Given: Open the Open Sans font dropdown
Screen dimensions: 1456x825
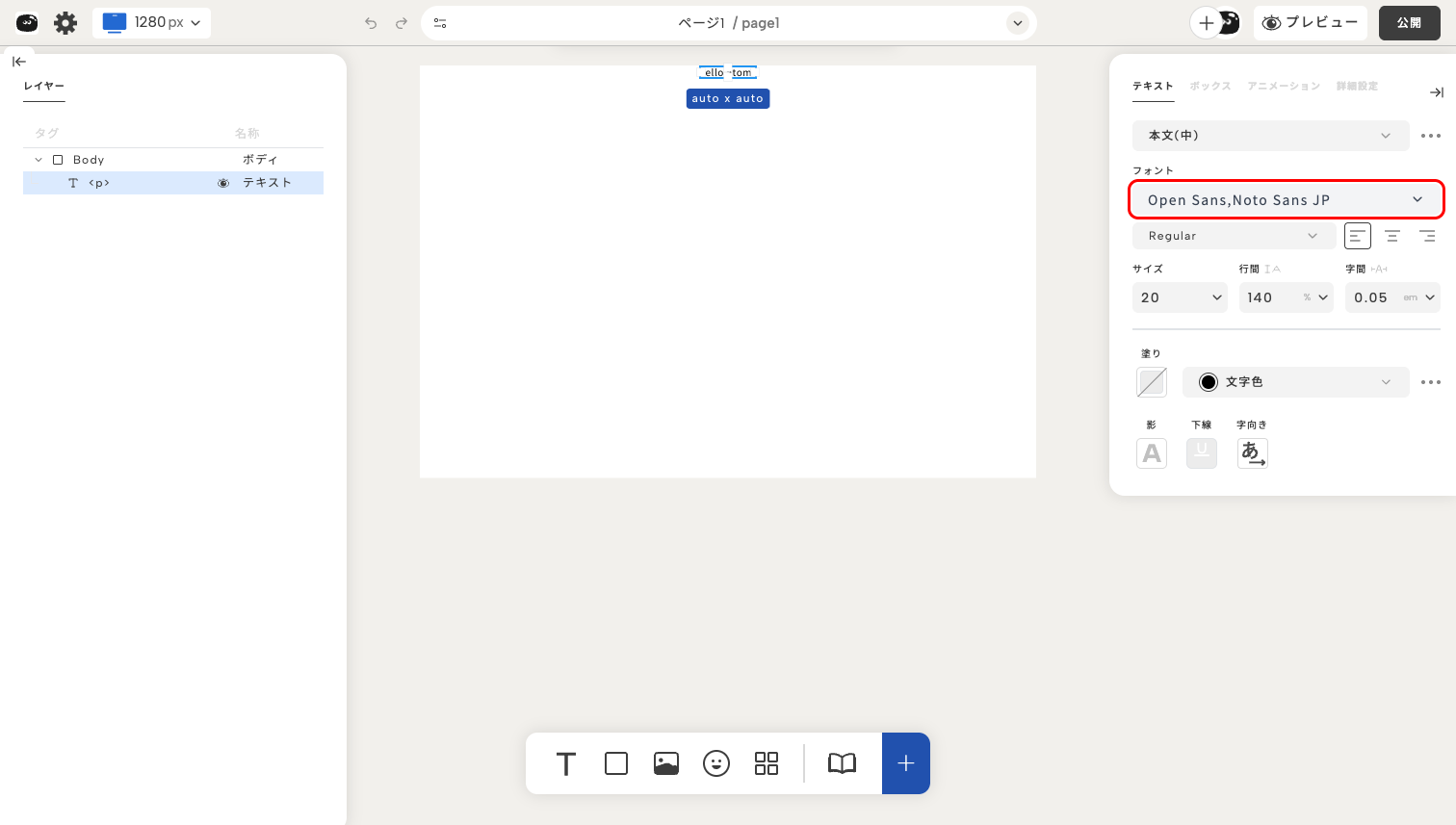Looking at the screenshot, I should click(1286, 200).
